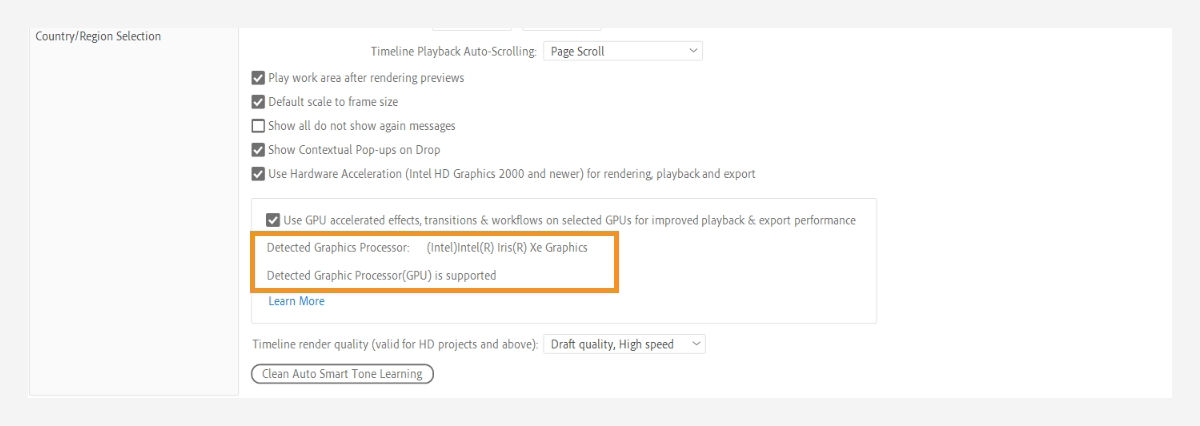The image size is (1200, 426).
Task: Uncheck Use GPU accelerated effects option
Action: pyautogui.click(x=273, y=220)
